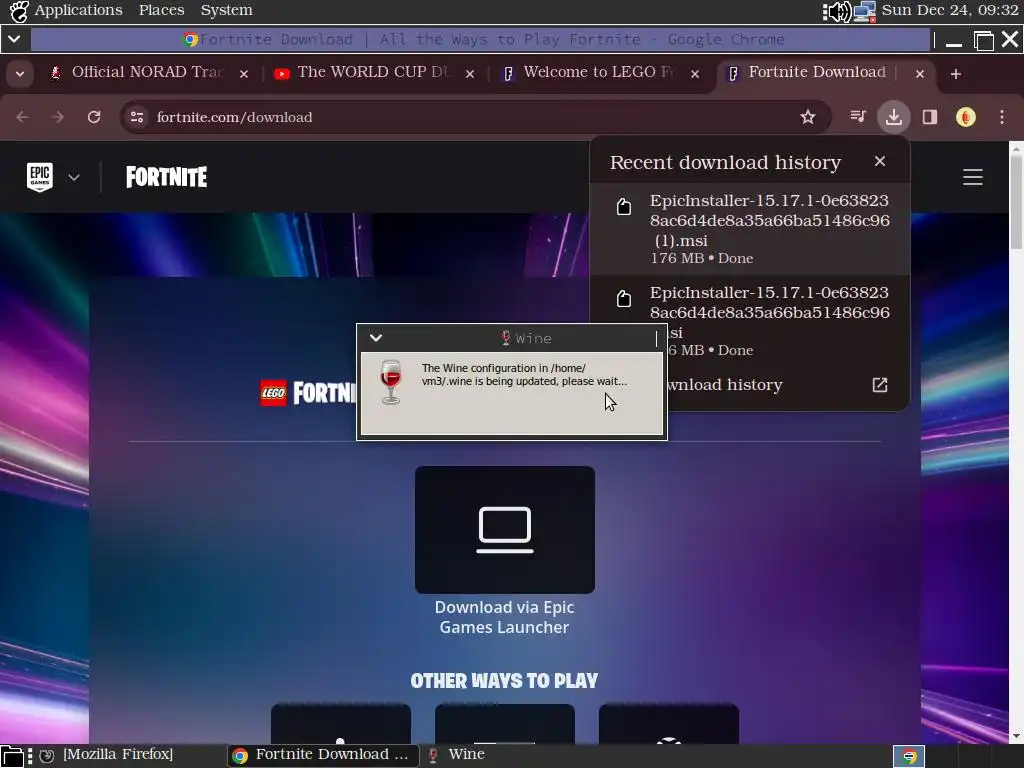Expand the Epic Games dropdown chevron
Viewport: 1024px width, 768px height.
[74, 177]
